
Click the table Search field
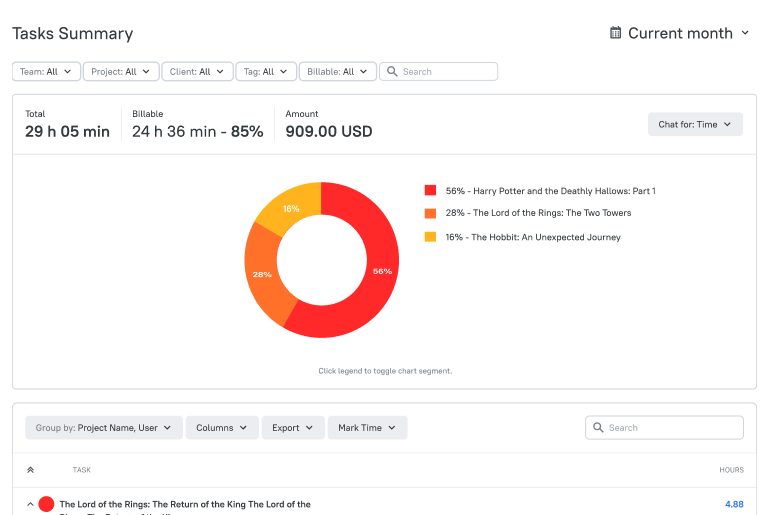point(664,427)
